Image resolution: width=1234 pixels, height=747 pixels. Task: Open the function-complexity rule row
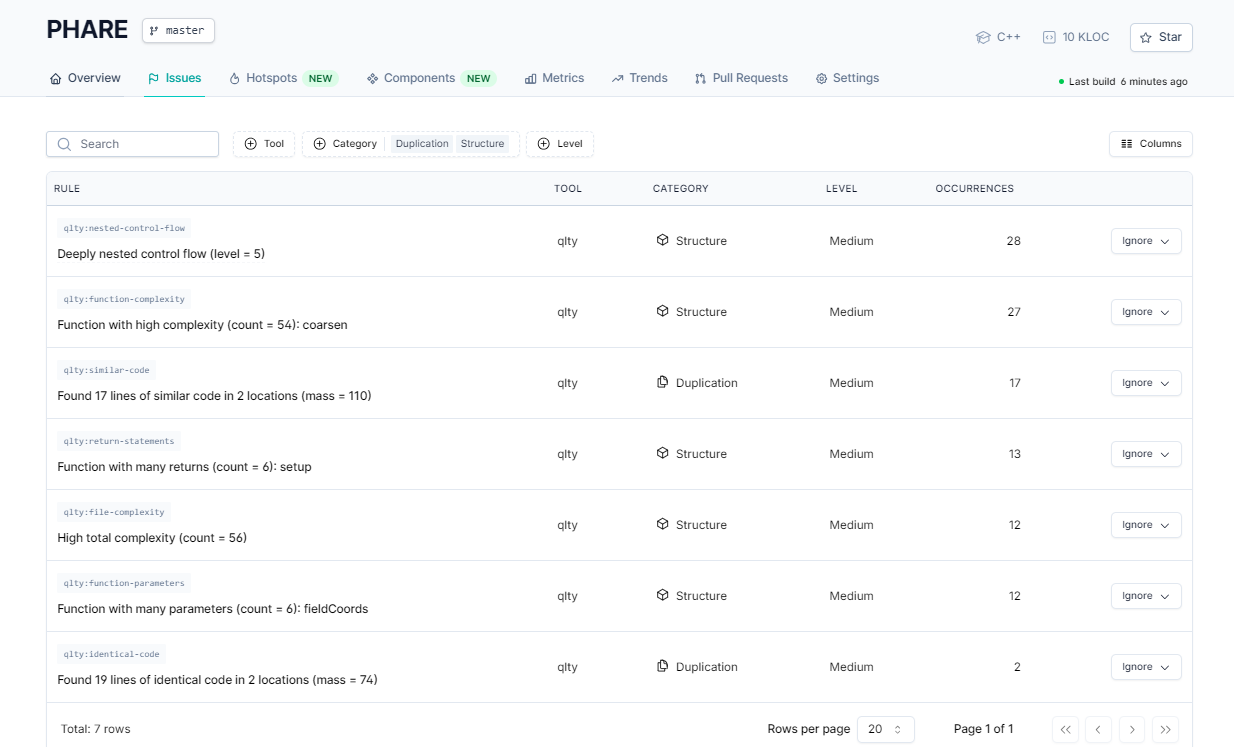[202, 325]
